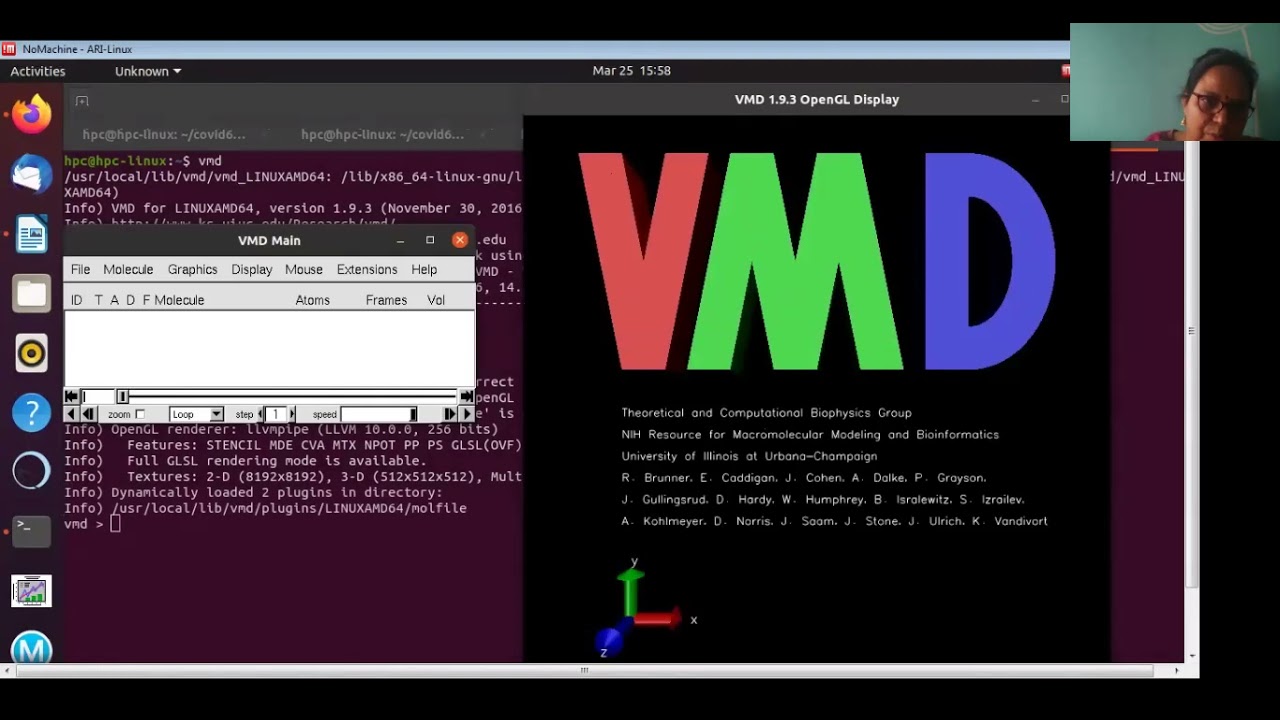This screenshot has height=720, width=1280.
Task: Click the Mar 25 15:58 clock
Action: click(631, 71)
